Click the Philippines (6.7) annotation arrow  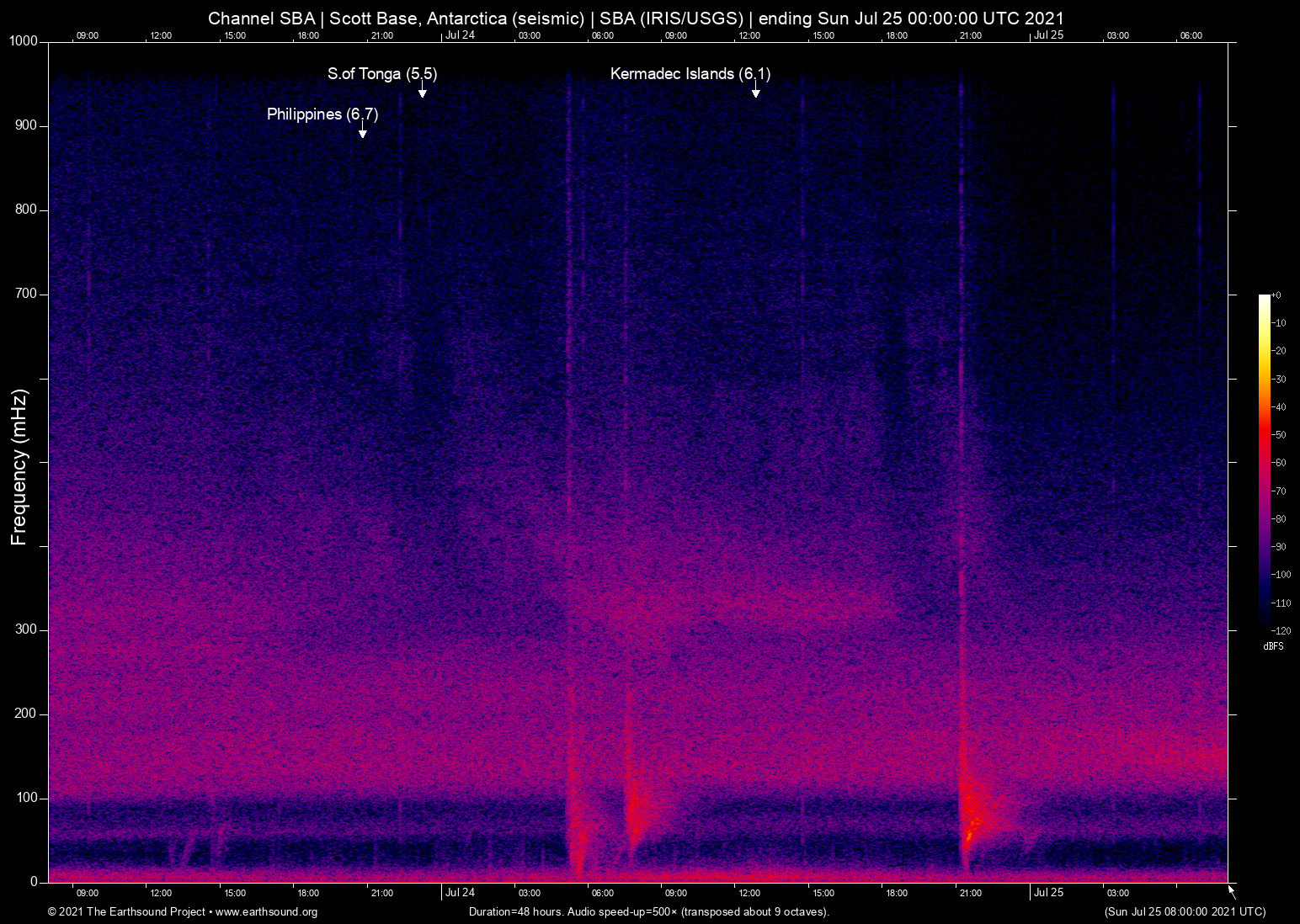(x=363, y=131)
